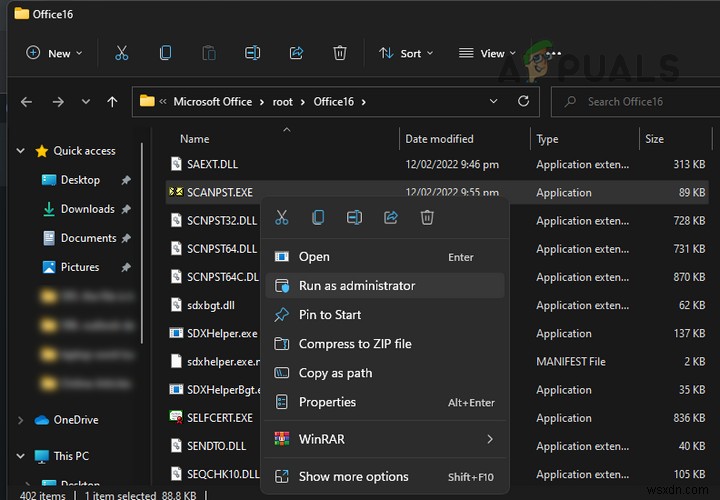Click the Rename icon in the top toolbar
Image resolution: width=720 pixels, height=500 pixels.
253,53
